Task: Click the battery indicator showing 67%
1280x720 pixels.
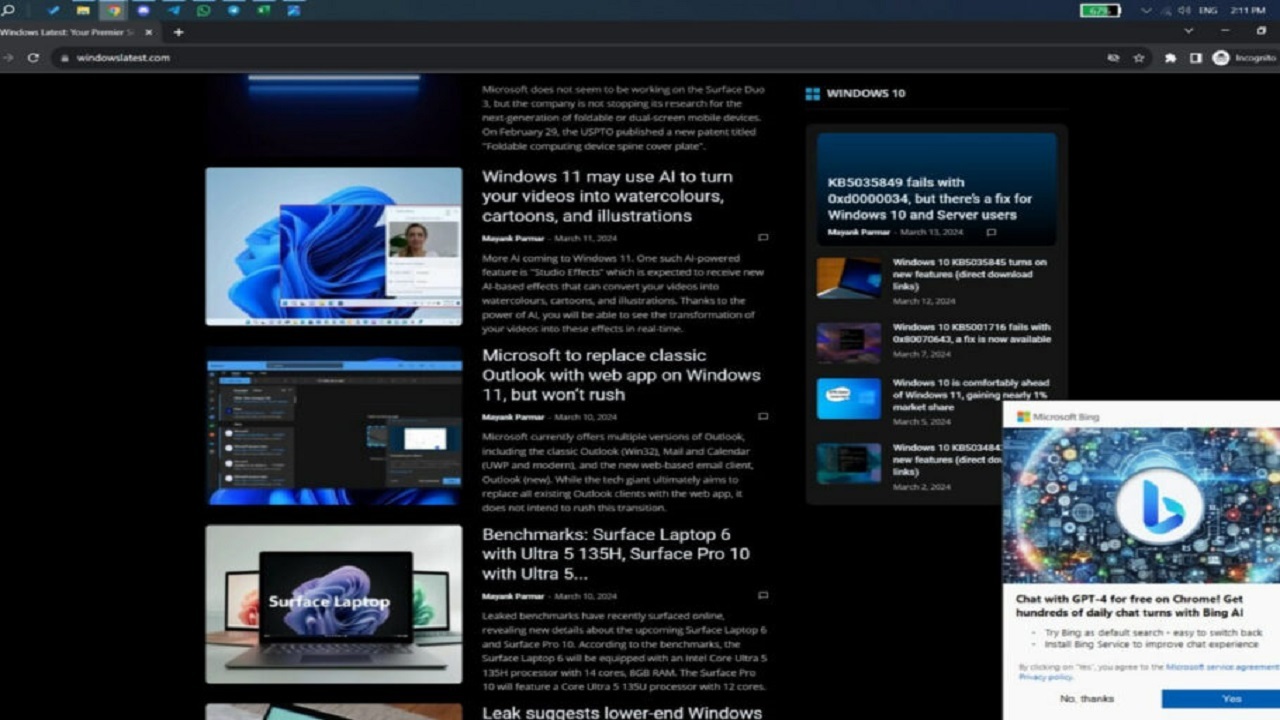Action: coord(1100,10)
